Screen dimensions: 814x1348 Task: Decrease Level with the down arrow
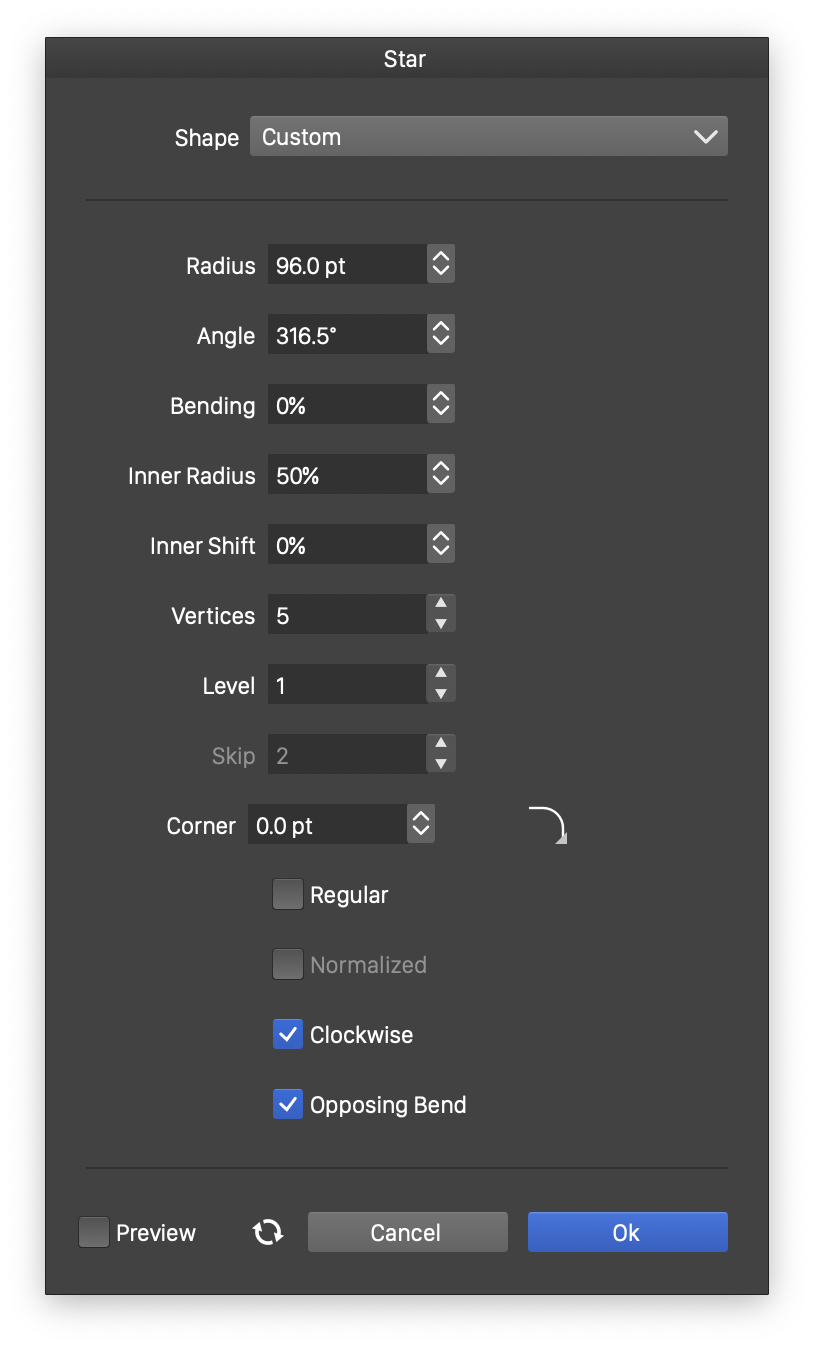point(441,695)
